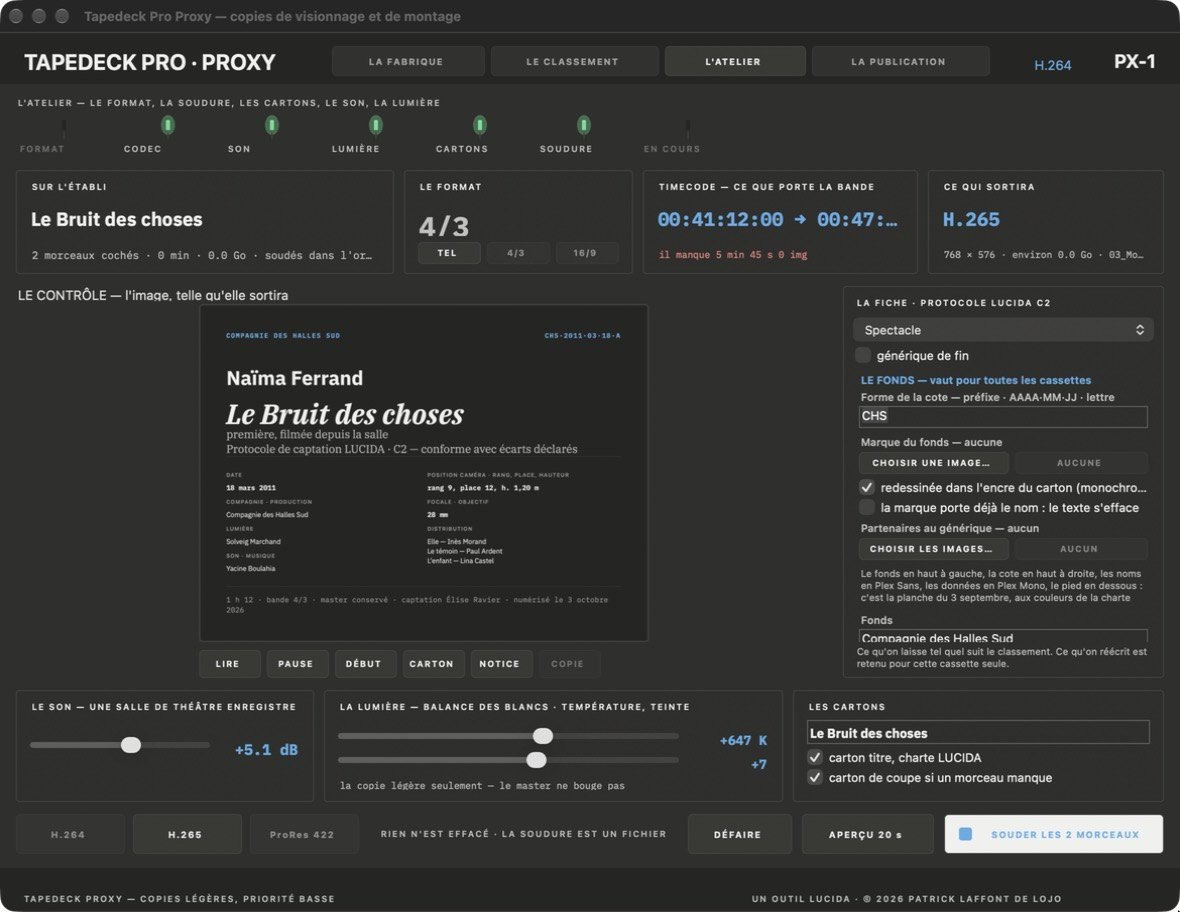Viewport: 1180px width, 912px height.
Task: Open the LA FABRIQUE tab
Action: pyautogui.click(x=407, y=62)
